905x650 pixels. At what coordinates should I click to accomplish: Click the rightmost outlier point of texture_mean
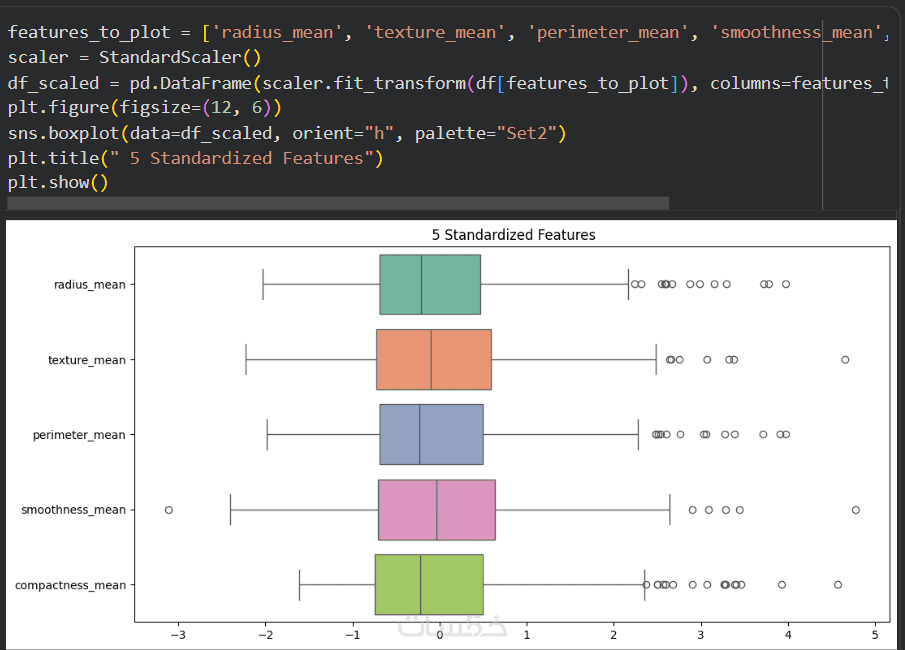tap(845, 359)
